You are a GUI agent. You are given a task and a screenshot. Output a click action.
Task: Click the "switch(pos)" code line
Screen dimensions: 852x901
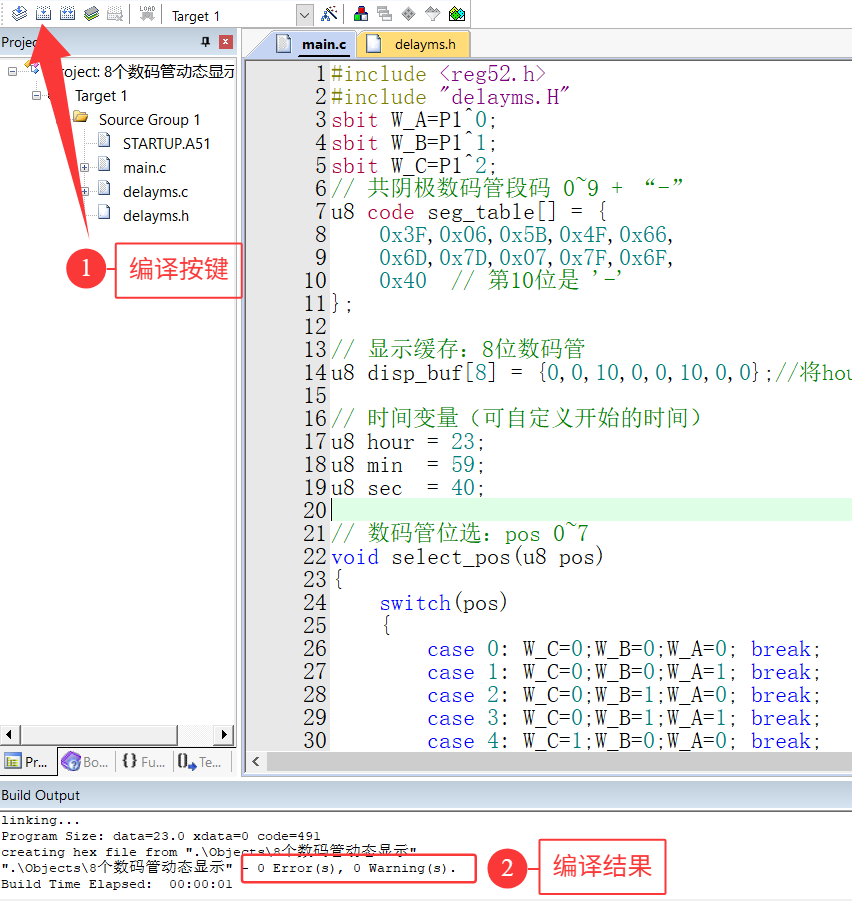(443, 603)
